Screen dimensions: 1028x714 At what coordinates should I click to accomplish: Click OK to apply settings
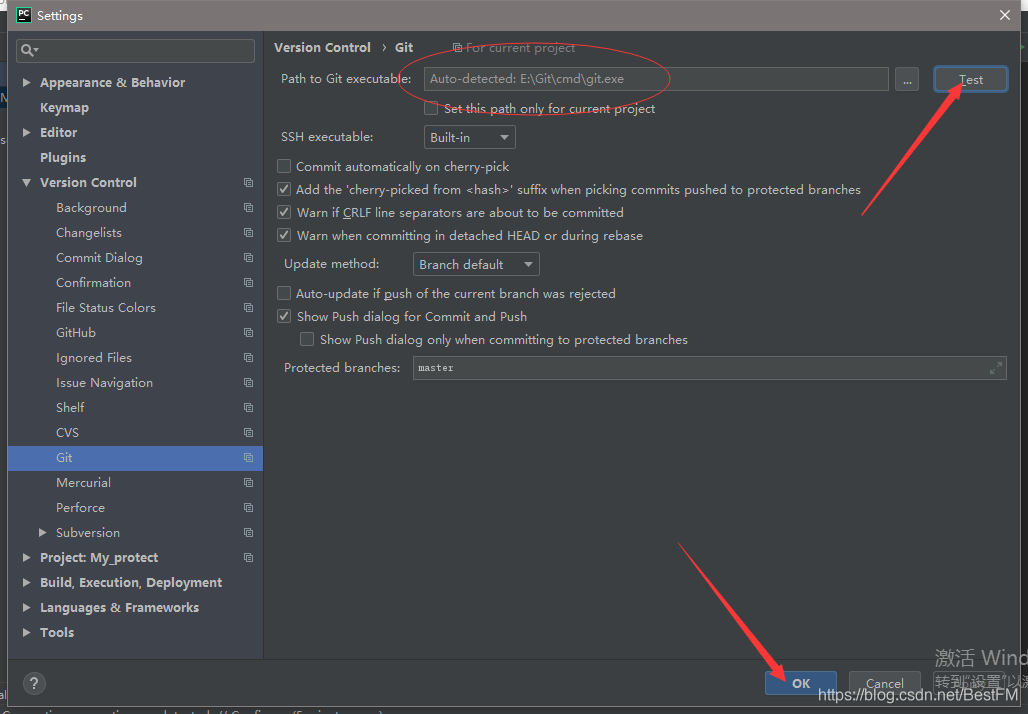801,683
